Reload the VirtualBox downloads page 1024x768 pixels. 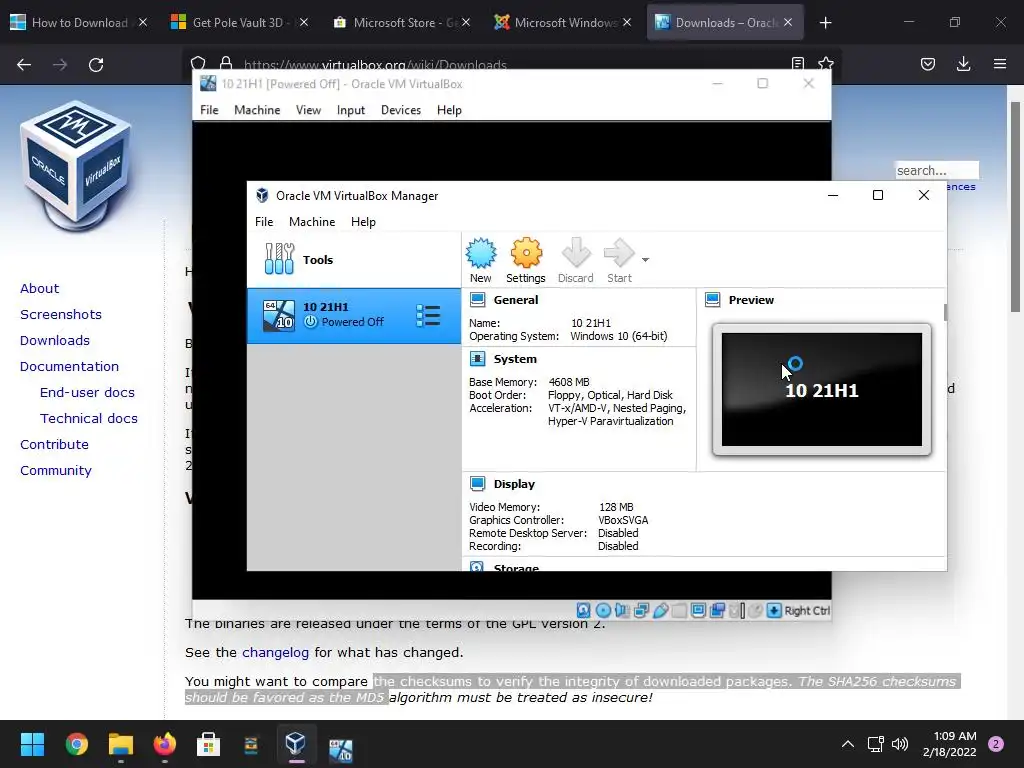coord(96,65)
